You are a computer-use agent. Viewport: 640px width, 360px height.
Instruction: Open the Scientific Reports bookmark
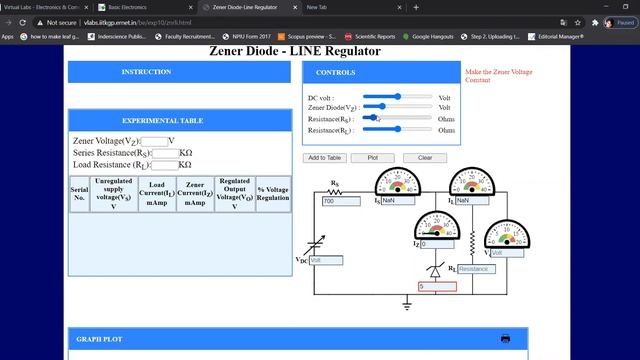[370, 37]
